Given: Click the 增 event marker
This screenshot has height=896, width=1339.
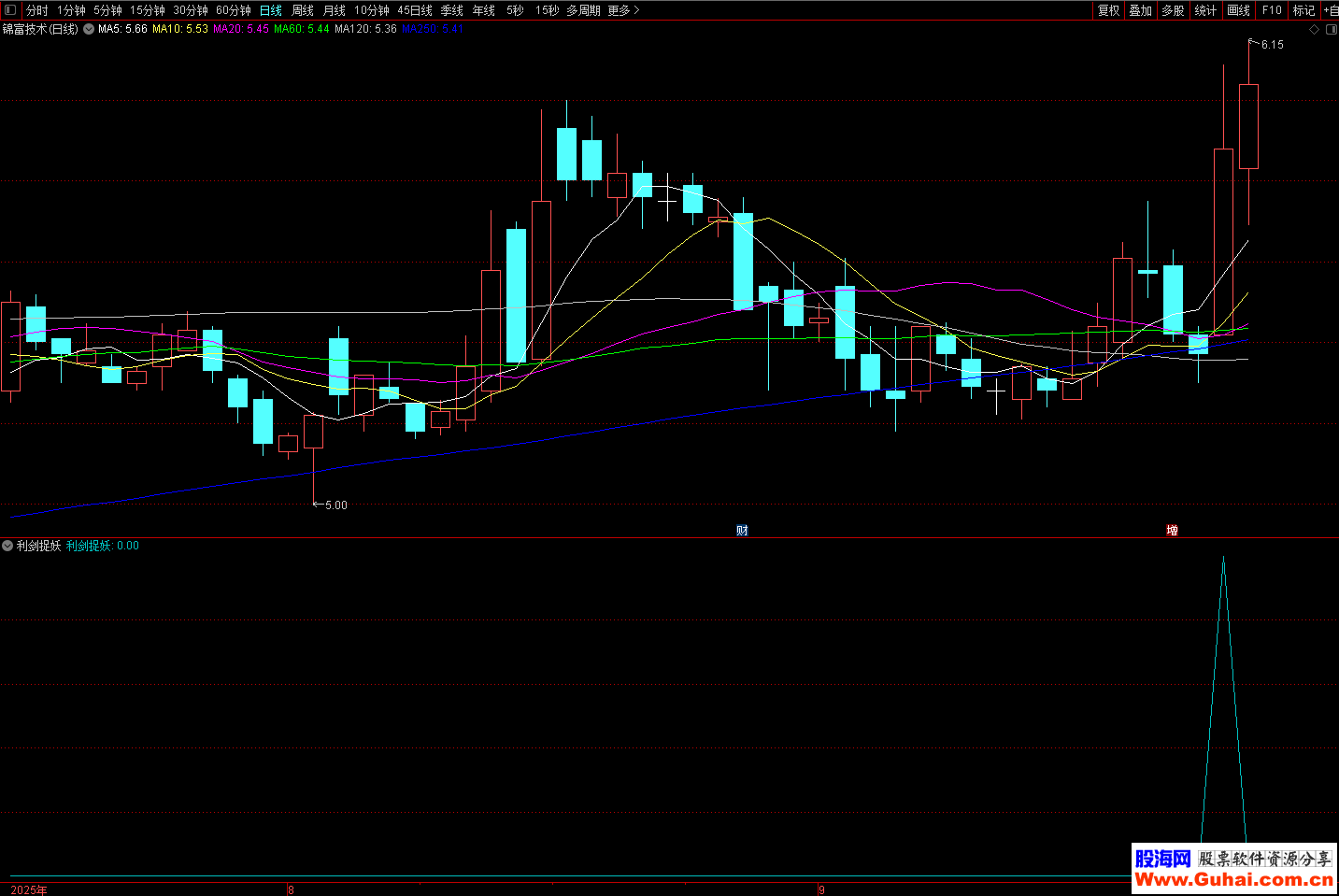Looking at the screenshot, I should tap(1172, 531).
